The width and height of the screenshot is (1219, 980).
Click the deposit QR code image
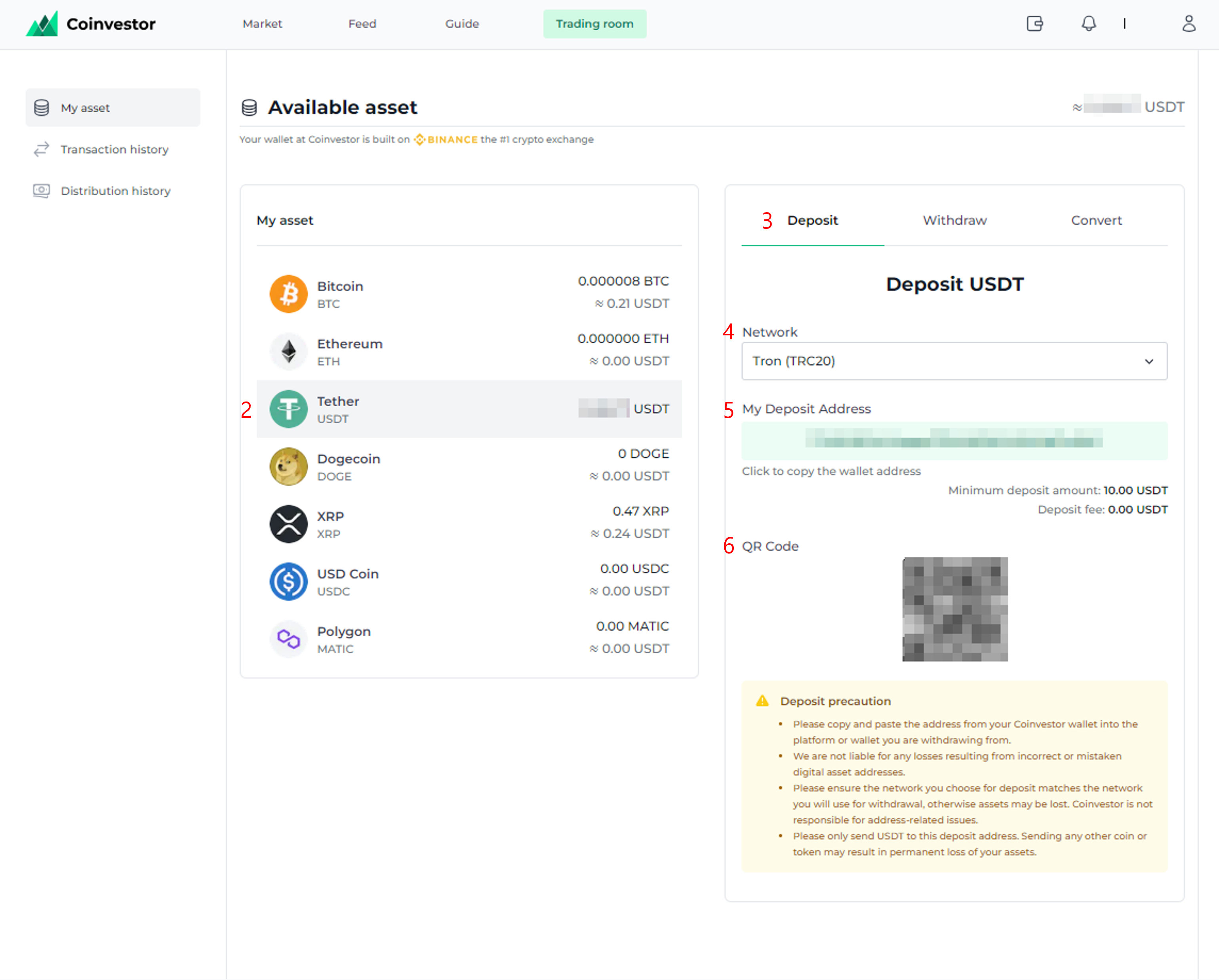point(955,609)
